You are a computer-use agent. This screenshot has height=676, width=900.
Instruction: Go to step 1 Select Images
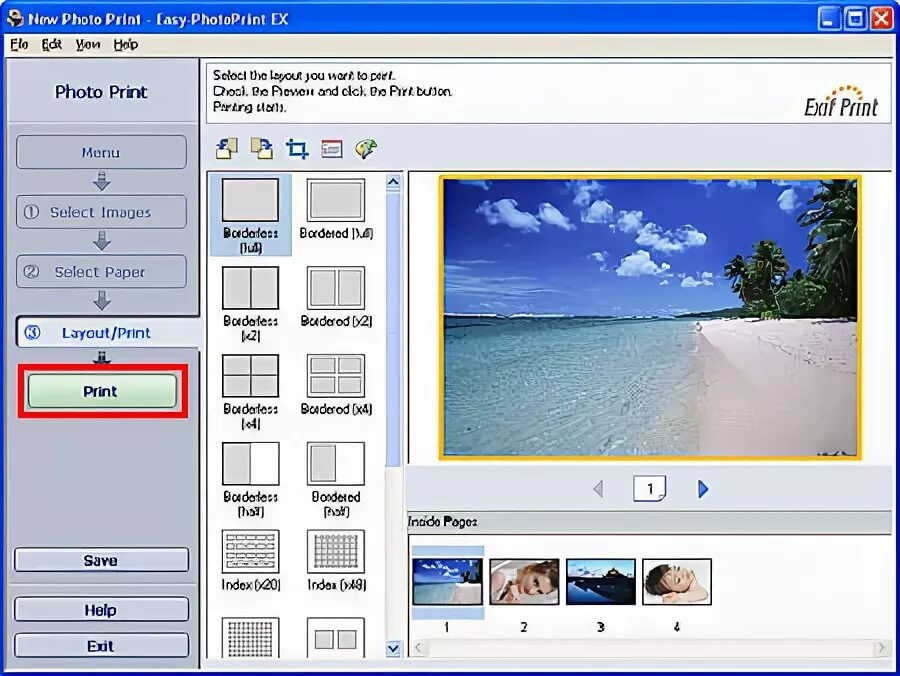(101, 212)
